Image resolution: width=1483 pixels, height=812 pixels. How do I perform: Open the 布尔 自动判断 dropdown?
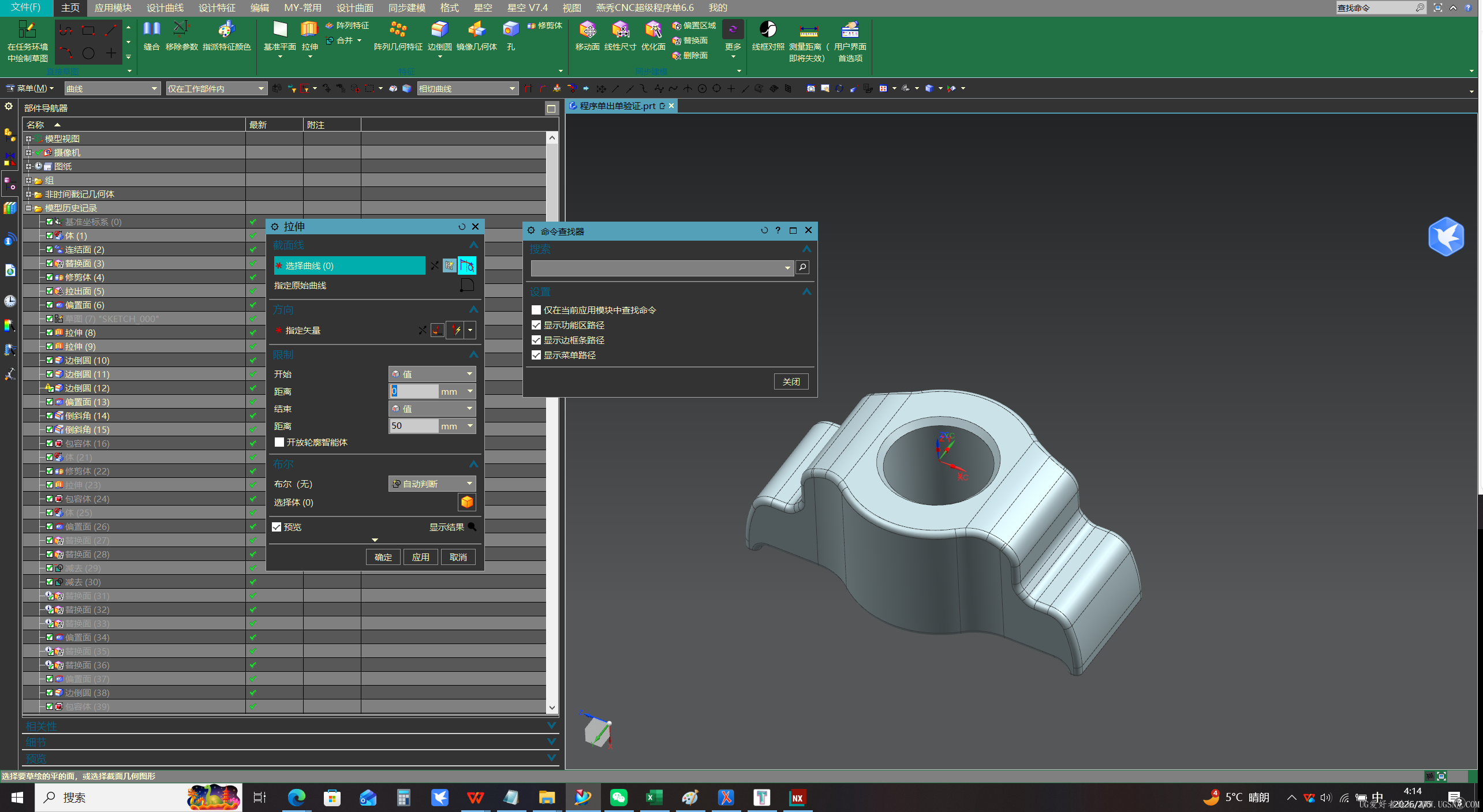tap(432, 484)
